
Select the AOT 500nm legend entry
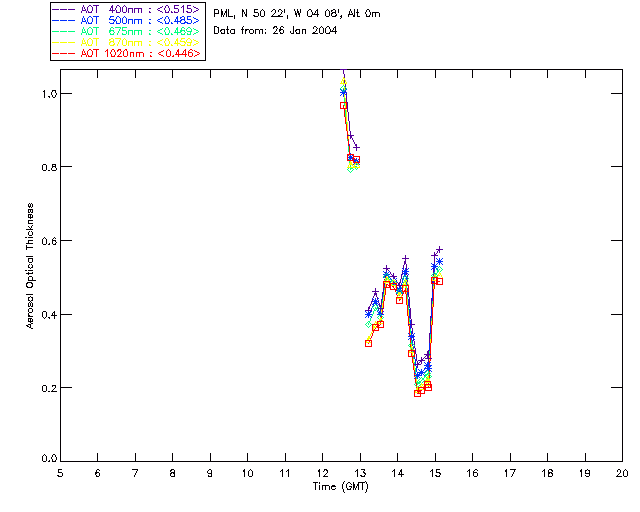(x=127, y=20)
